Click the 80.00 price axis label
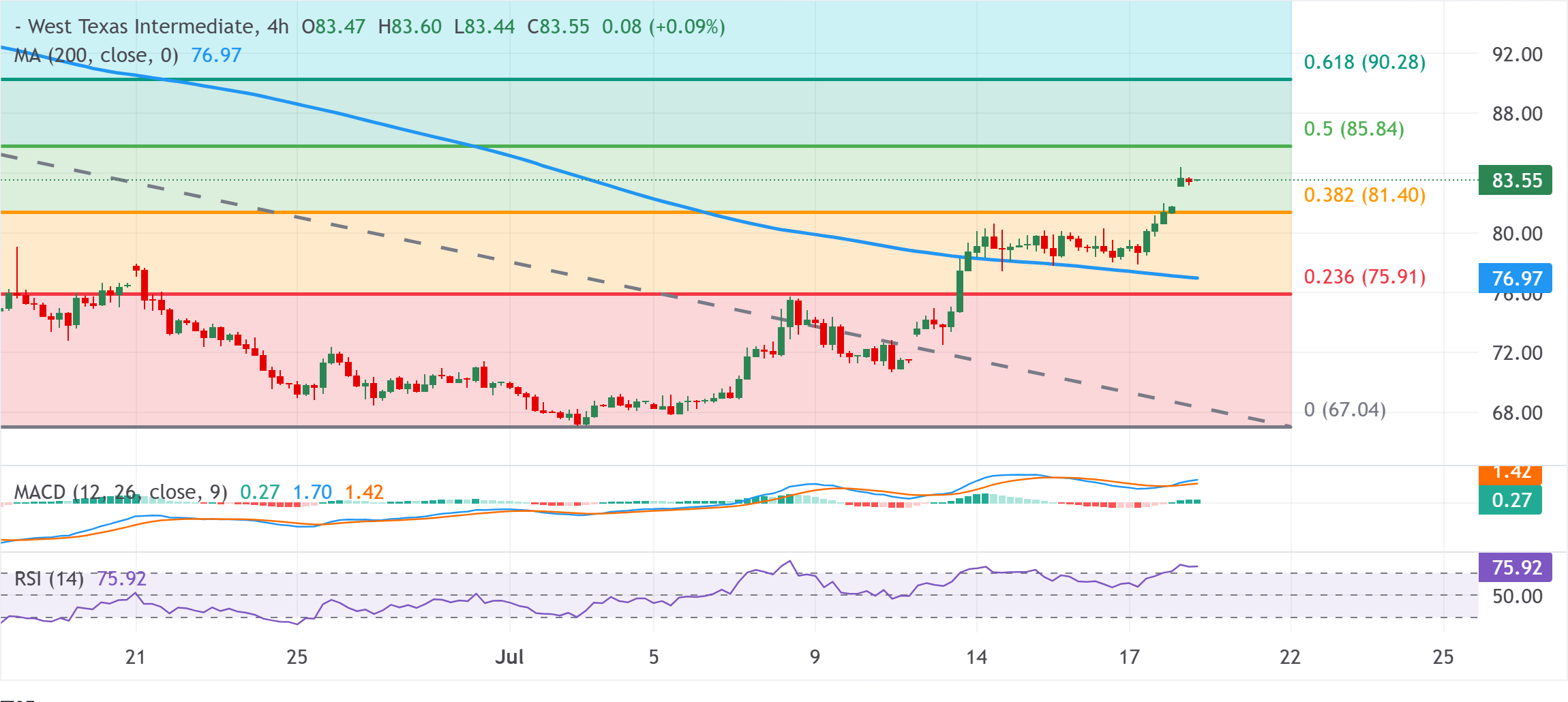Viewport: 1568px width, 702px height. pyautogui.click(x=1518, y=234)
